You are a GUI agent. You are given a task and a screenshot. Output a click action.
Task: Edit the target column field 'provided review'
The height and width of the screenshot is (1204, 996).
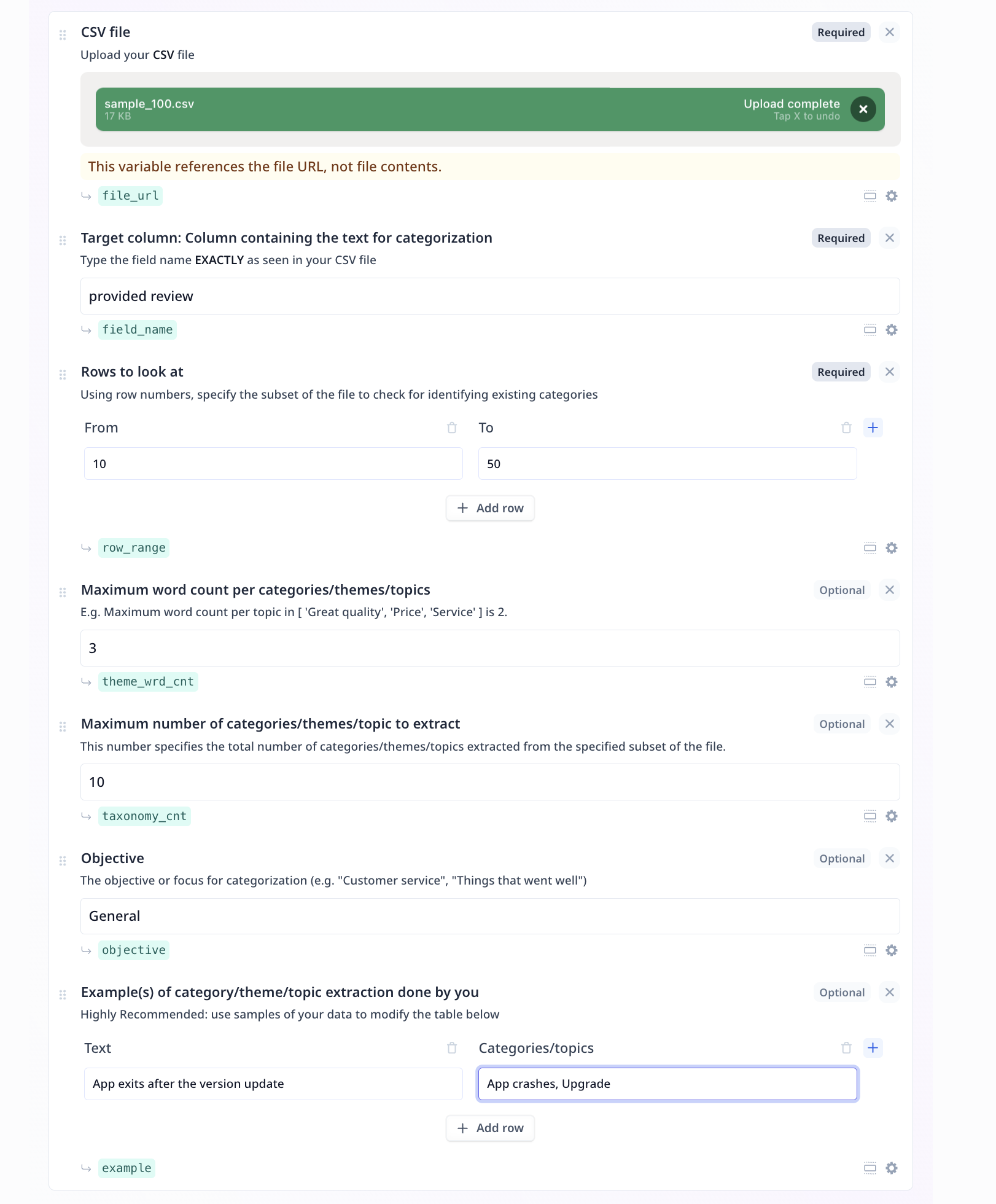pos(490,296)
